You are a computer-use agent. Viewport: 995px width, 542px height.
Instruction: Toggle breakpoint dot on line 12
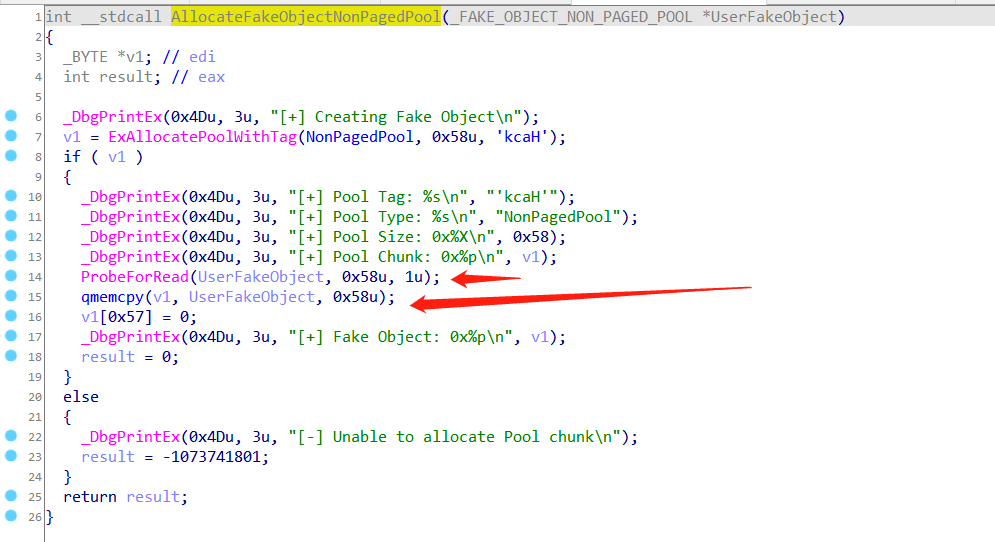[11, 235]
